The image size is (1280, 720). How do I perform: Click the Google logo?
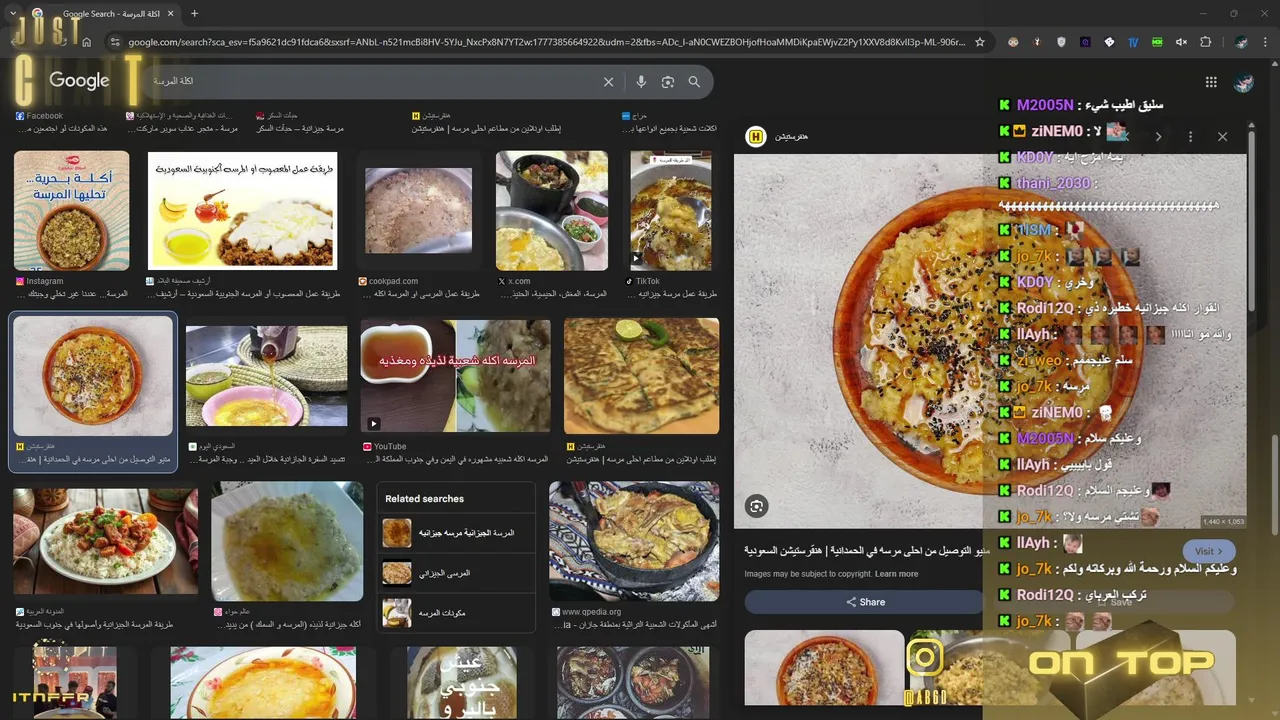[x=79, y=81]
